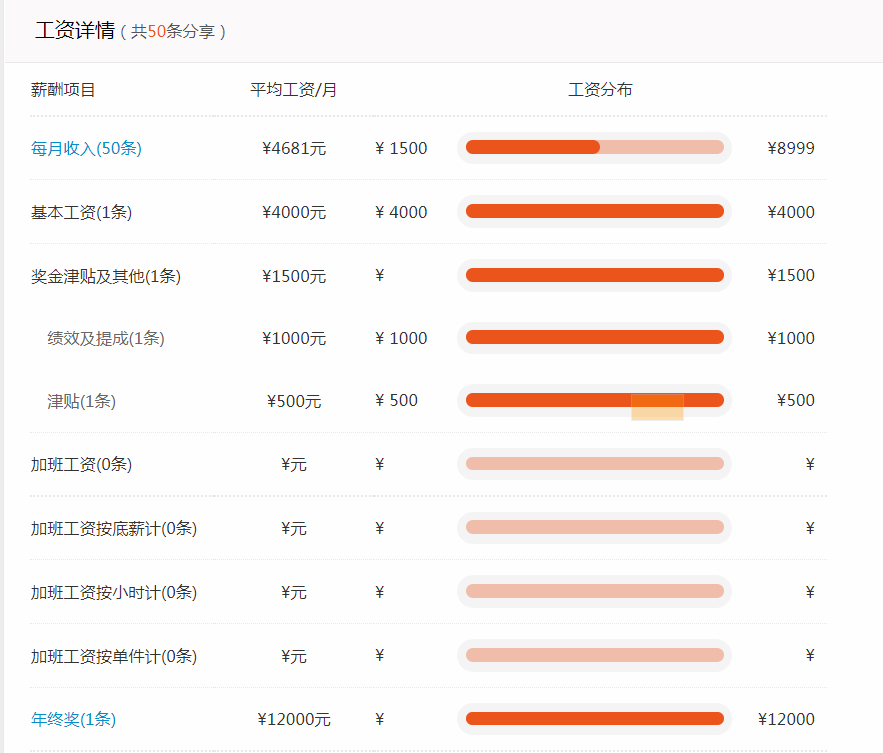Screen dimensions: 883x753
Task: Click the ¥4681元 average monthly income value
Action: [293, 149]
